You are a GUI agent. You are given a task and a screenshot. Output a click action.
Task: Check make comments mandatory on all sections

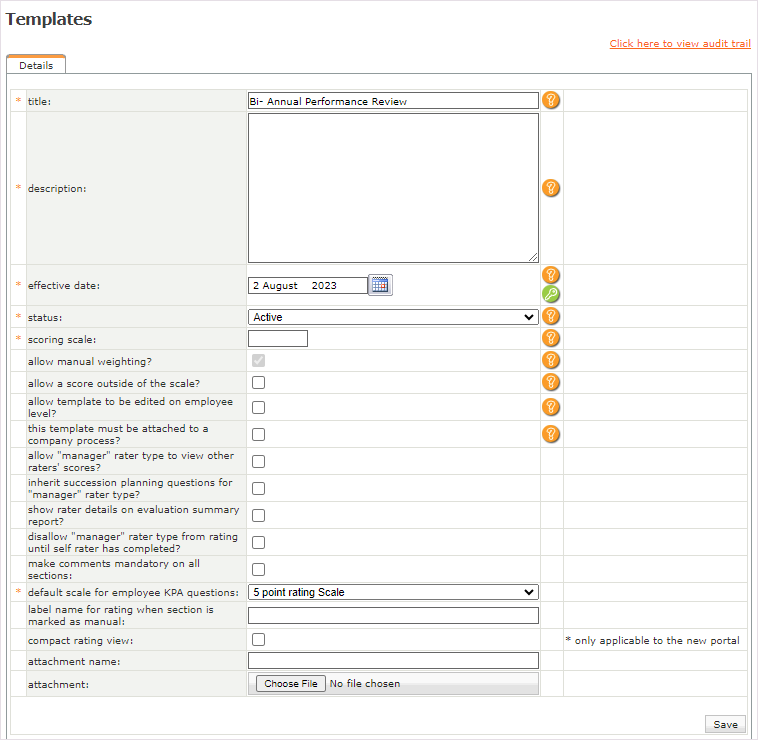point(258,569)
